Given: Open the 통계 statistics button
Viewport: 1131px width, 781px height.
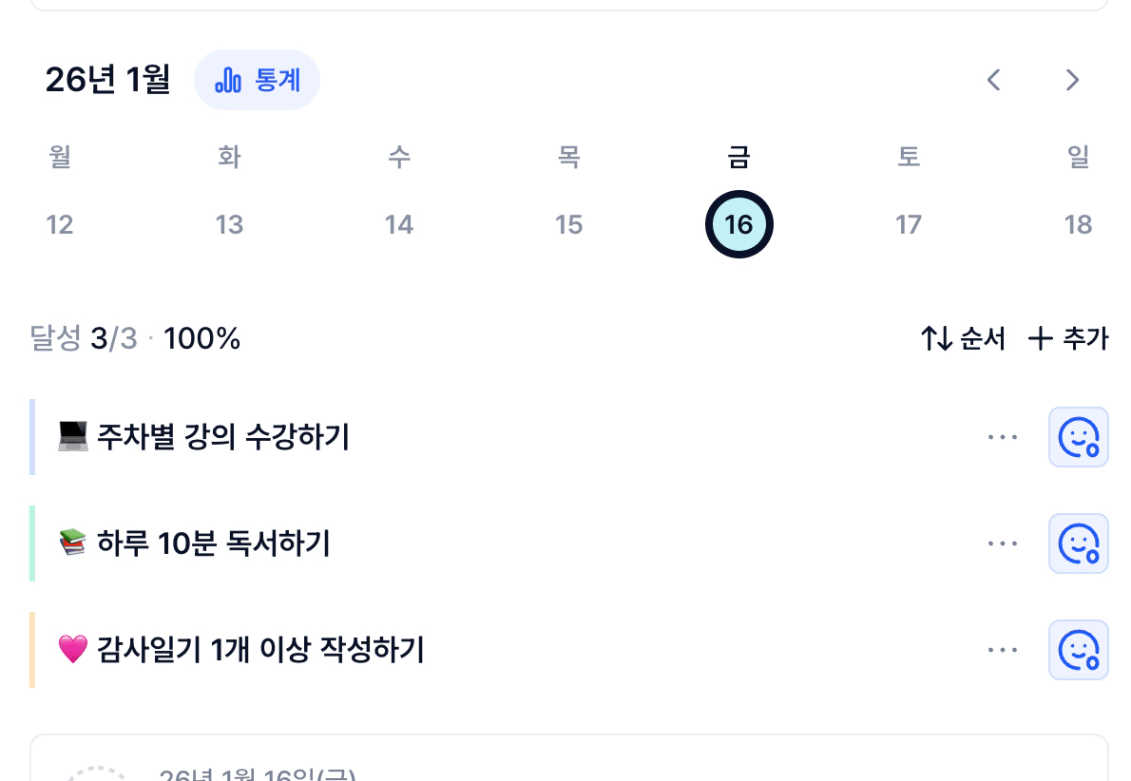Looking at the screenshot, I should point(257,80).
